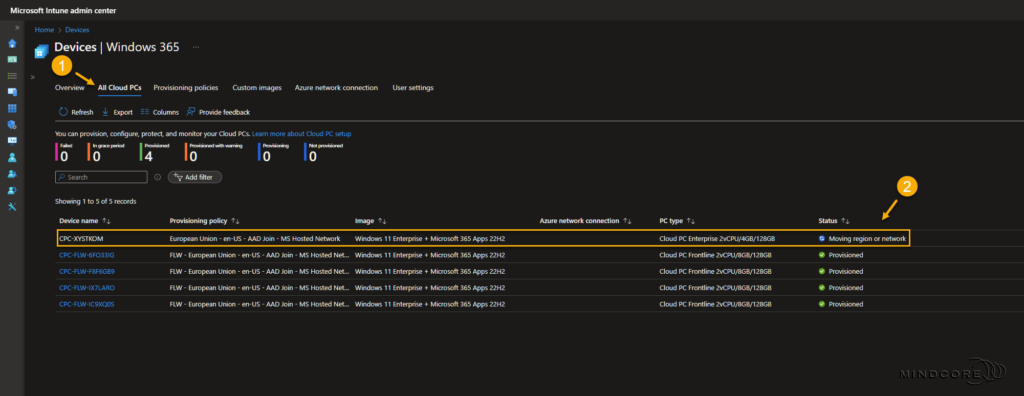Go to Devices breadcrumb link
Viewport: 1024px width, 396px height.
(77, 30)
